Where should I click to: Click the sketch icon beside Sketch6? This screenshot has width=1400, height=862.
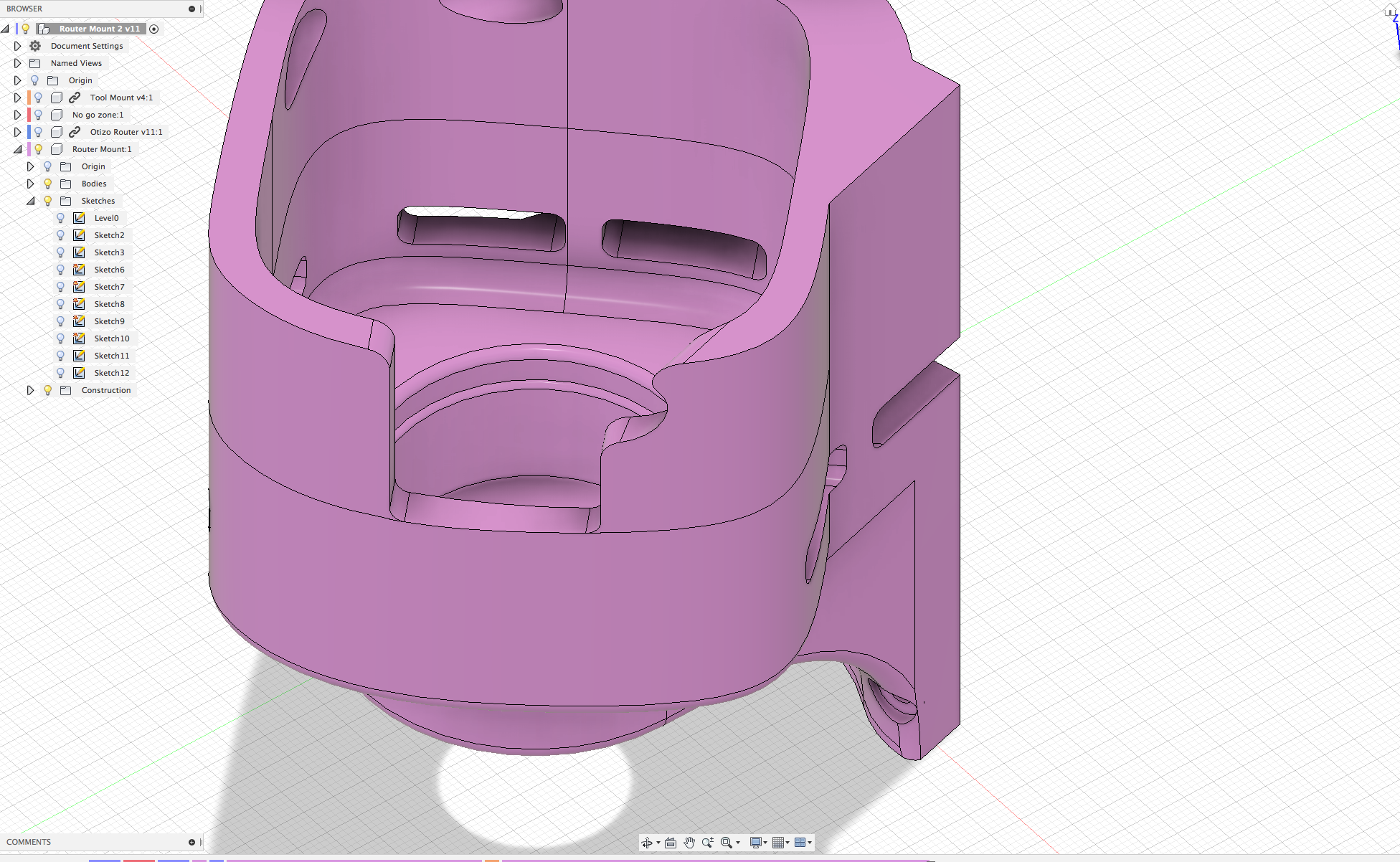click(80, 270)
